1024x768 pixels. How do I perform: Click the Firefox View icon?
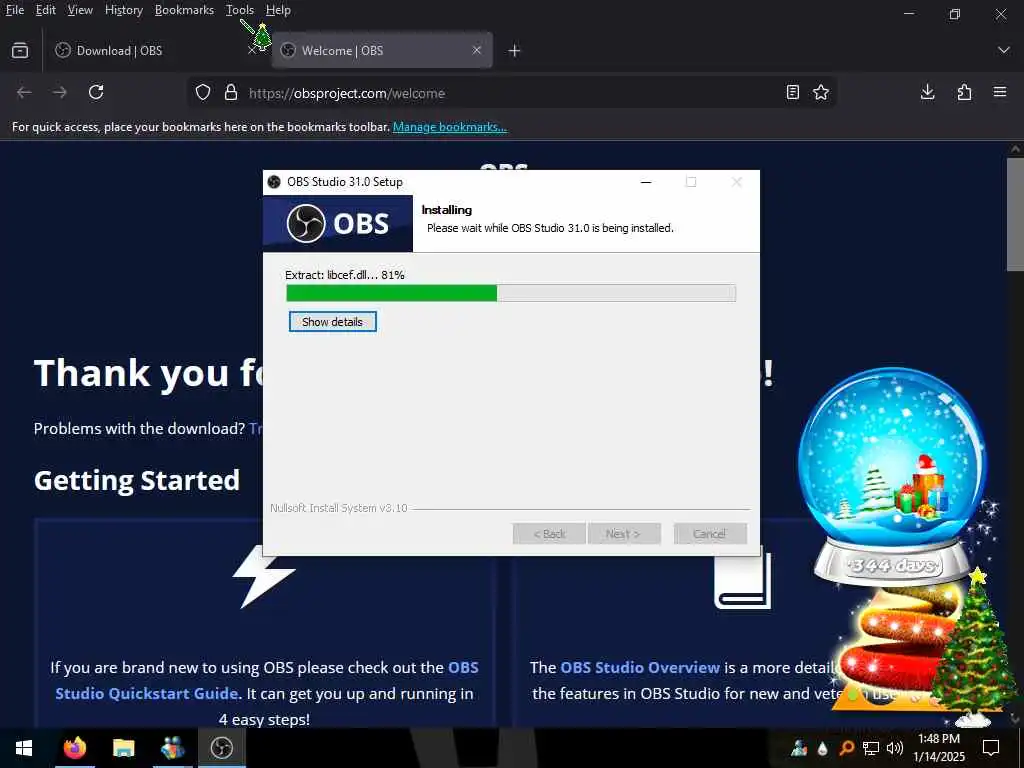[x=20, y=50]
